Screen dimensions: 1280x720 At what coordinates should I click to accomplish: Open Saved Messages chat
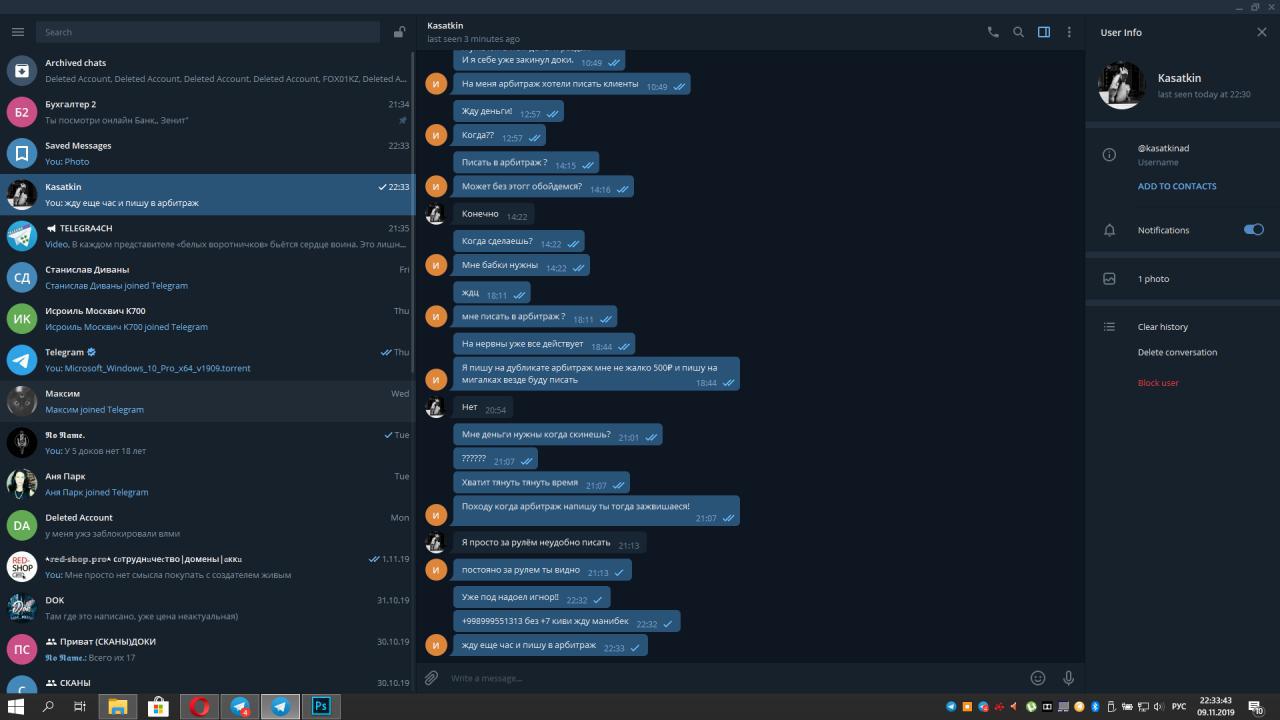pyautogui.click(x=207, y=153)
